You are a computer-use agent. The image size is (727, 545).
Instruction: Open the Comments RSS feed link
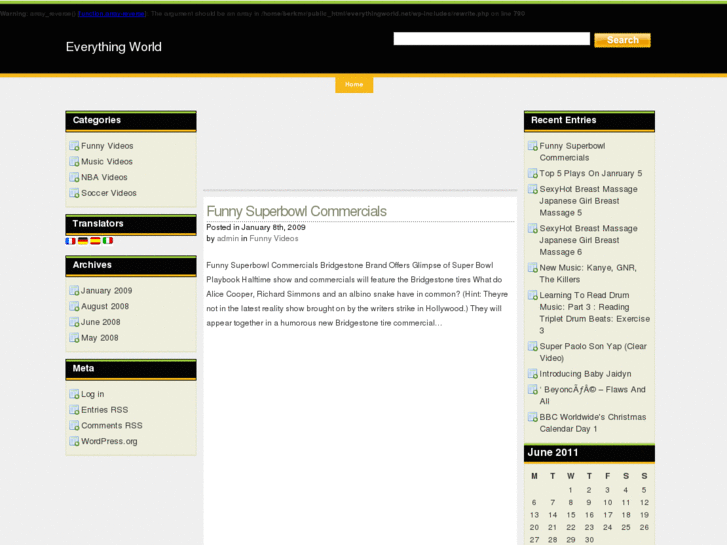[x=112, y=426]
